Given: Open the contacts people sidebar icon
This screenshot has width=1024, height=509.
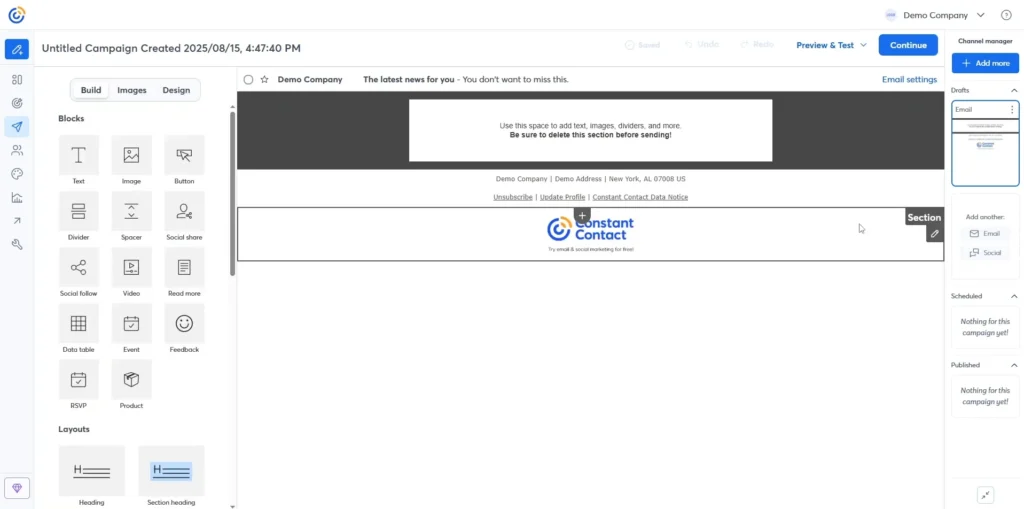Looking at the screenshot, I should click(17, 150).
